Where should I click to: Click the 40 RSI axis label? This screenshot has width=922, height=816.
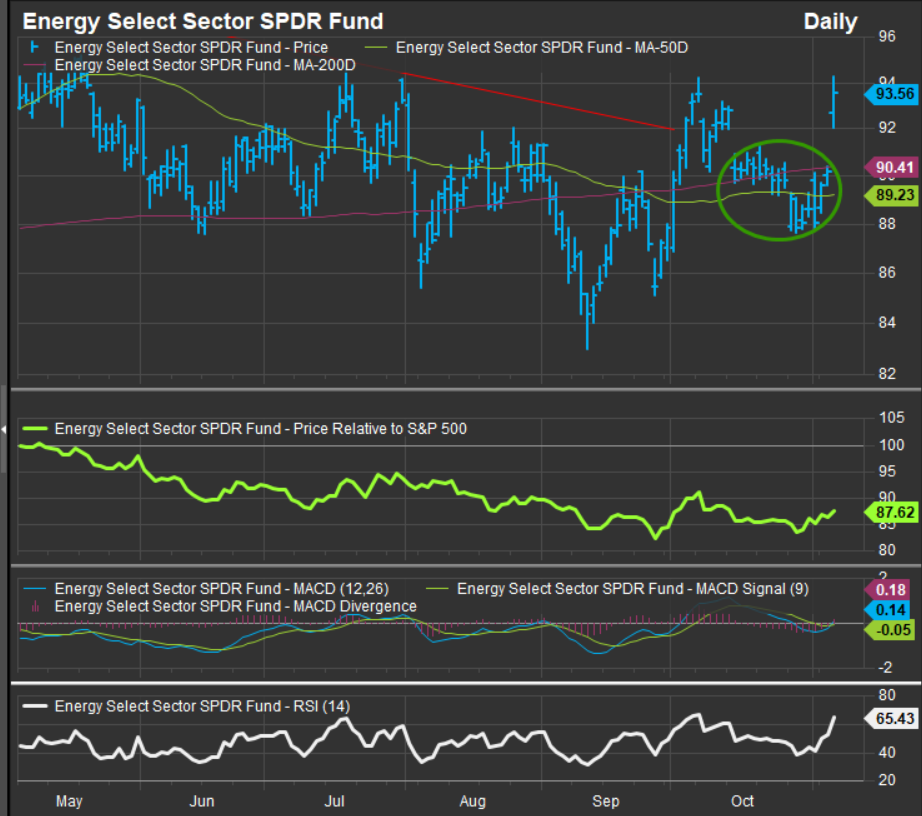(x=887, y=752)
